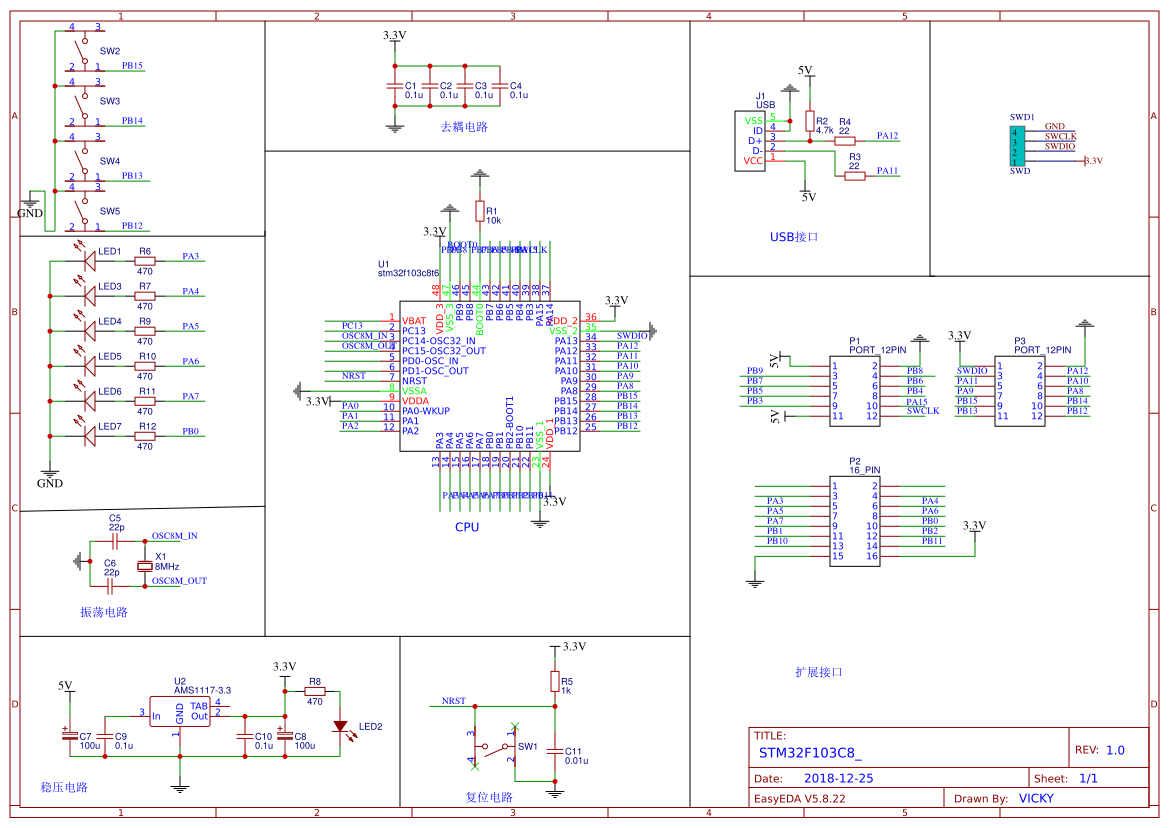Select capacitor C11 0.01u
1169x828 pixels.
point(555,751)
